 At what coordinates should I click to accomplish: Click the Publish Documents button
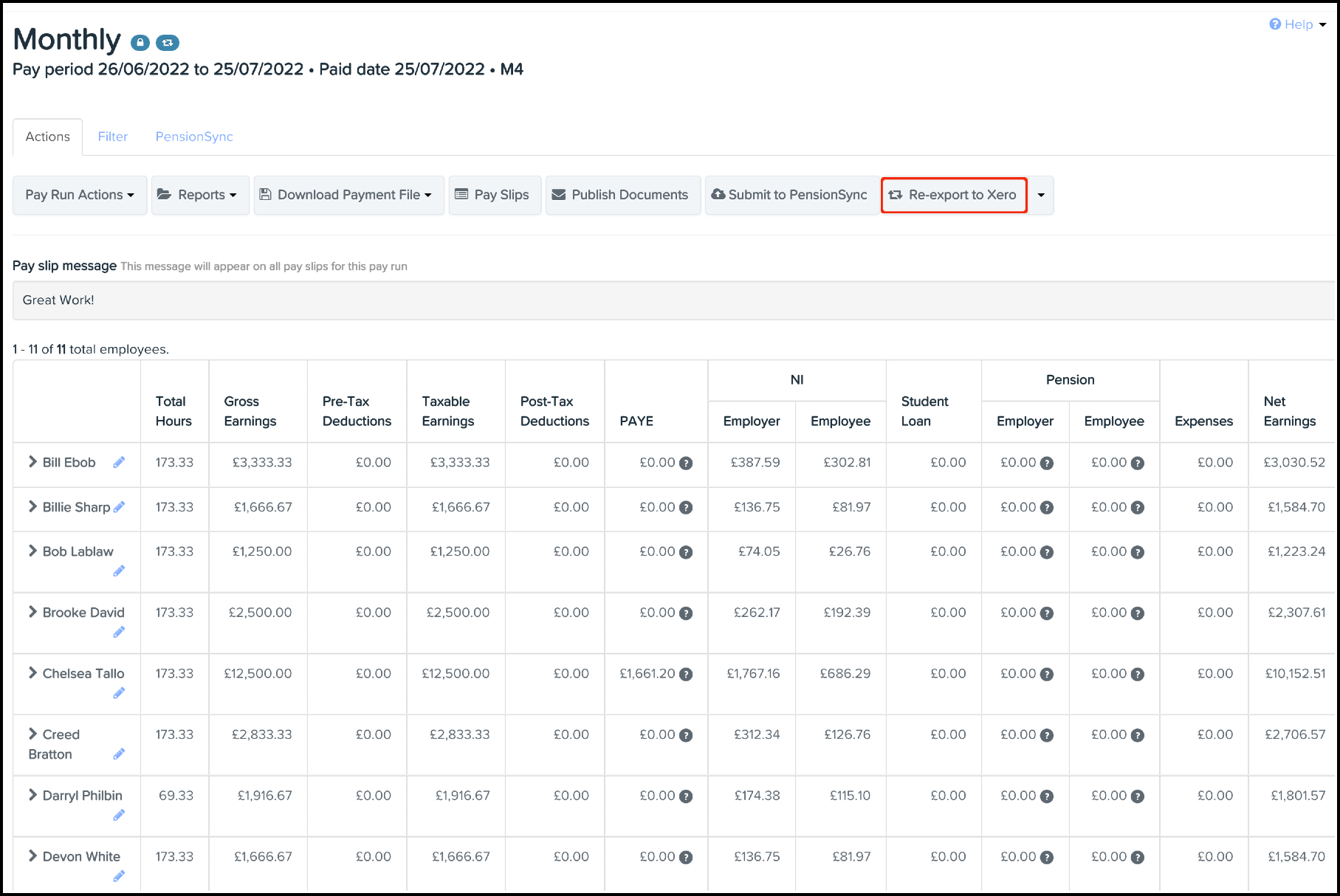[622, 195]
